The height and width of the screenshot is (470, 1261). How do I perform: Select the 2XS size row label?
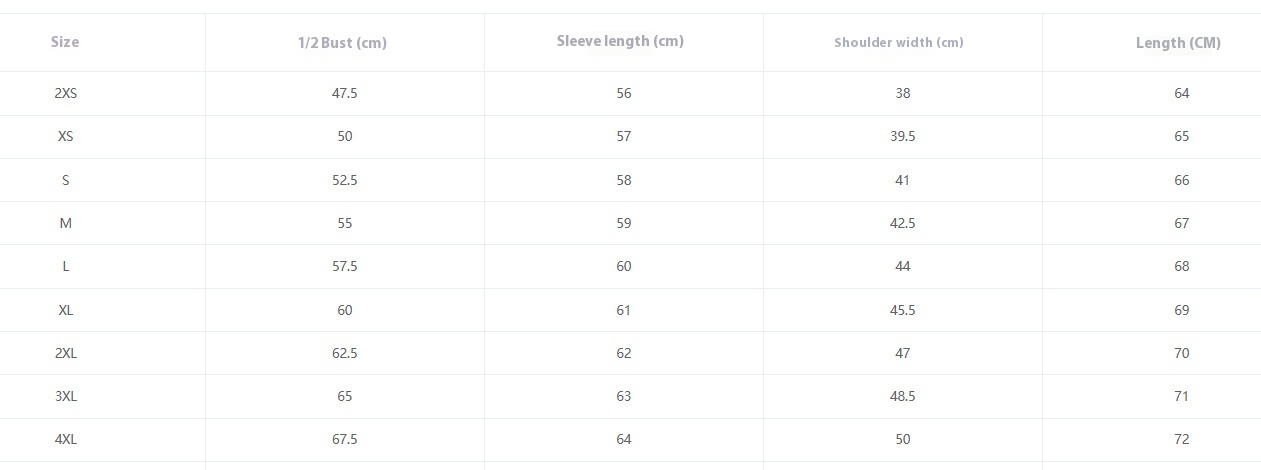[66, 93]
